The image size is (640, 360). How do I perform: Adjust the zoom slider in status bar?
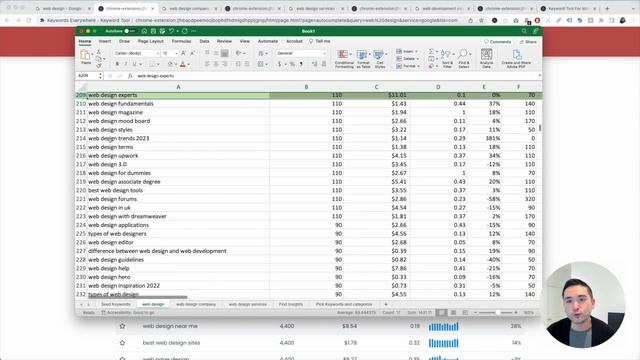click(498, 313)
